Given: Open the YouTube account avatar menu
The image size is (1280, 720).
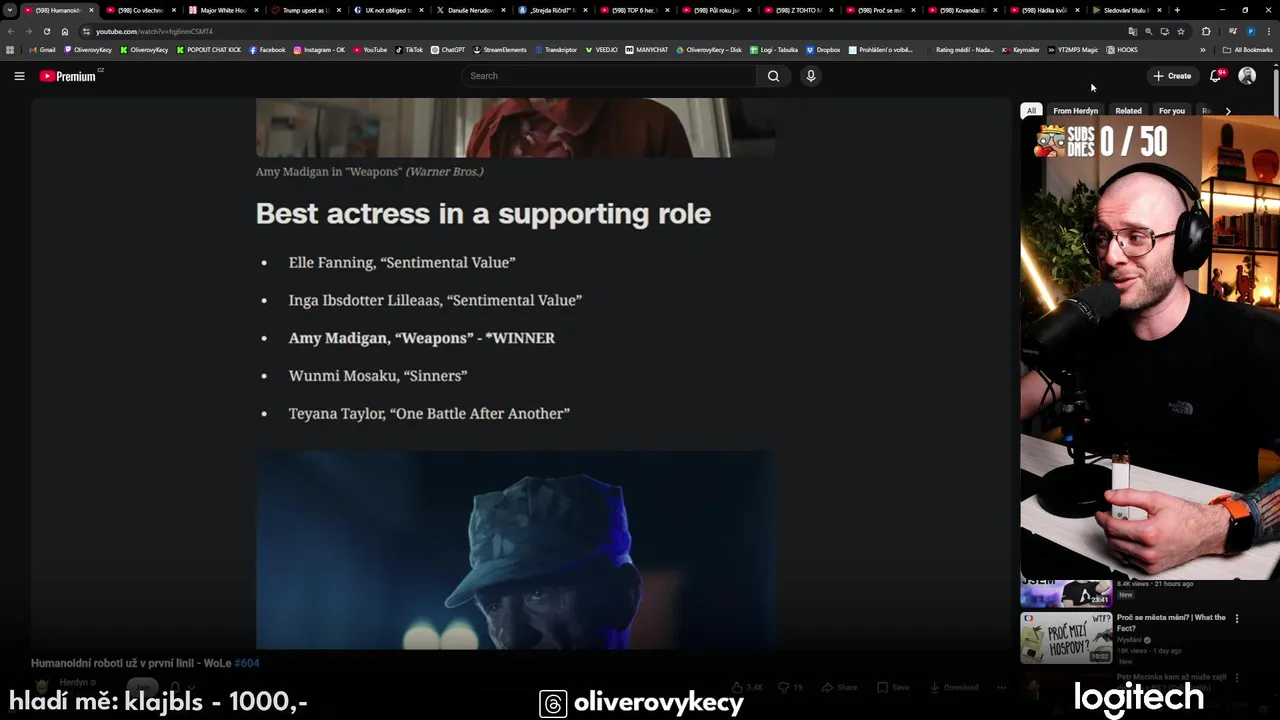Looking at the screenshot, I should point(1247,76).
